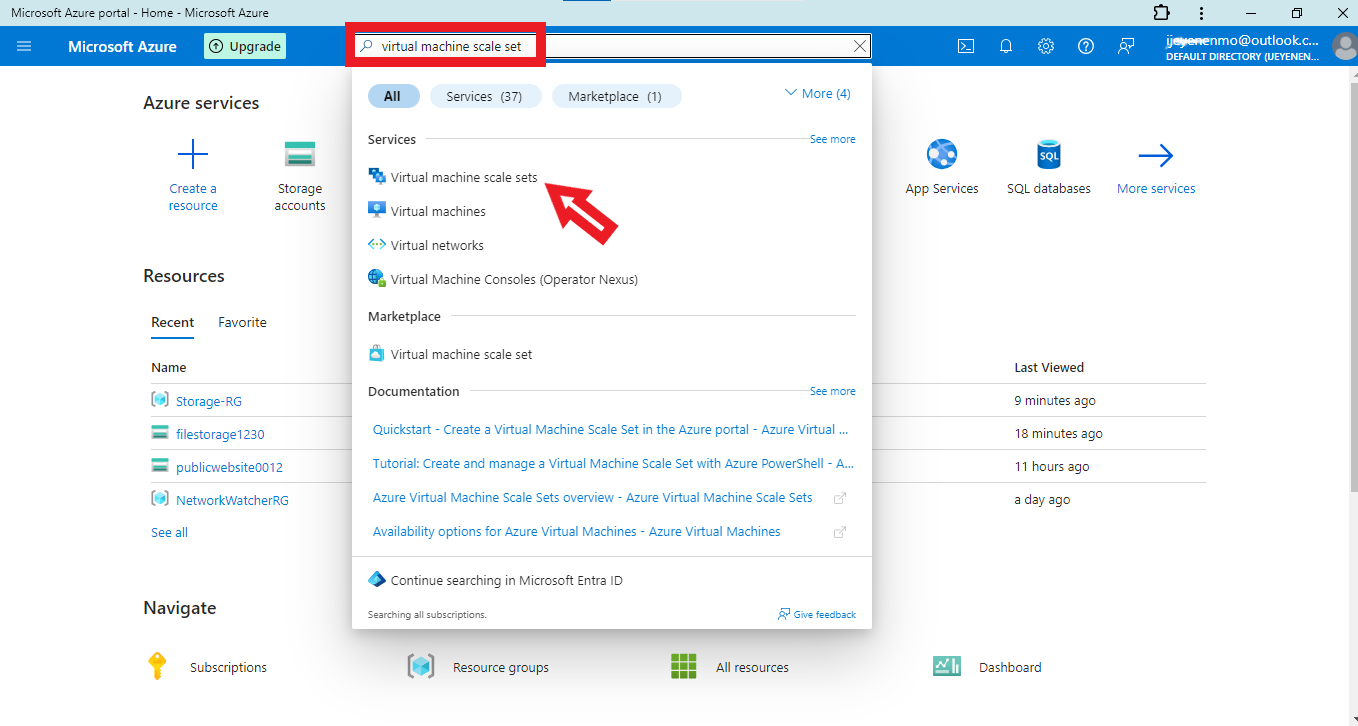The height and width of the screenshot is (726, 1358).
Task: Select the Services (37) filter
Action: click(x=485, y=96)
